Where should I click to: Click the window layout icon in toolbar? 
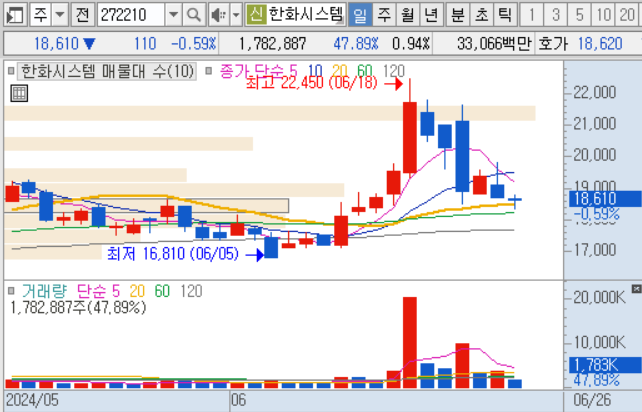point(15,15)
